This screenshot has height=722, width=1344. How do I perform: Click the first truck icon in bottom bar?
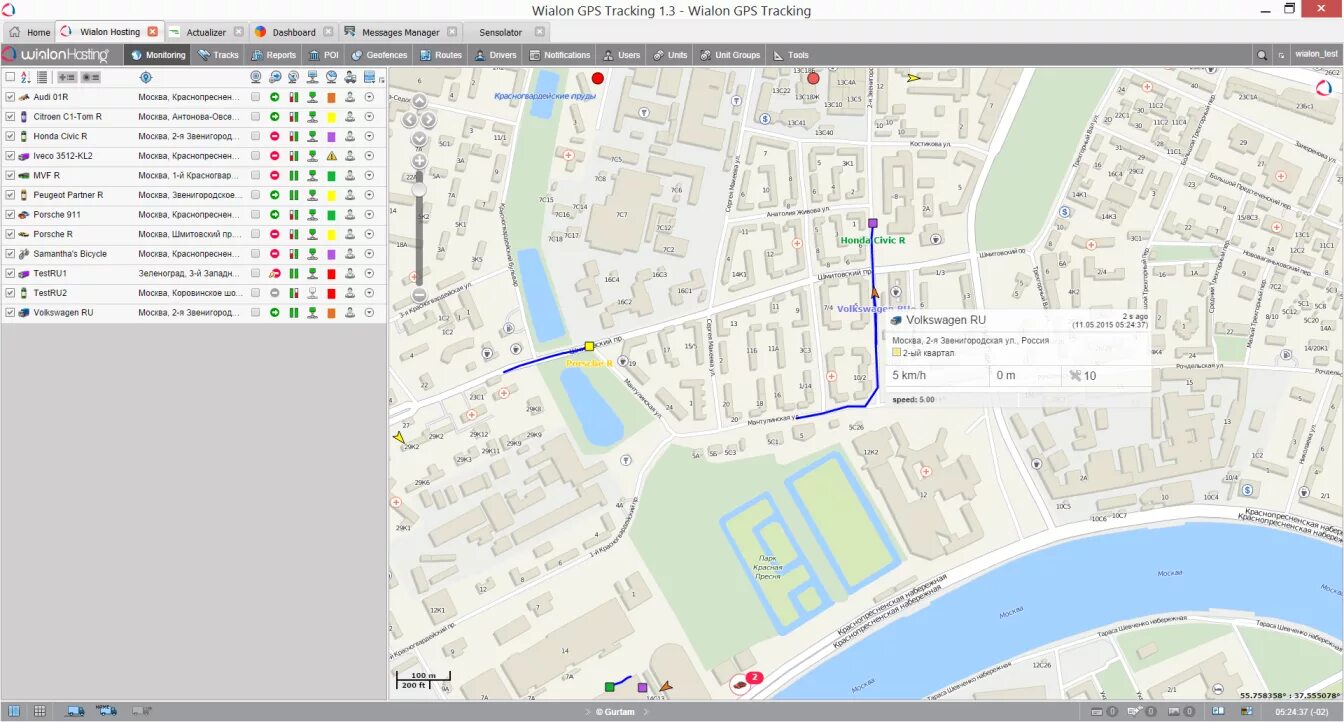coord(75,711)
